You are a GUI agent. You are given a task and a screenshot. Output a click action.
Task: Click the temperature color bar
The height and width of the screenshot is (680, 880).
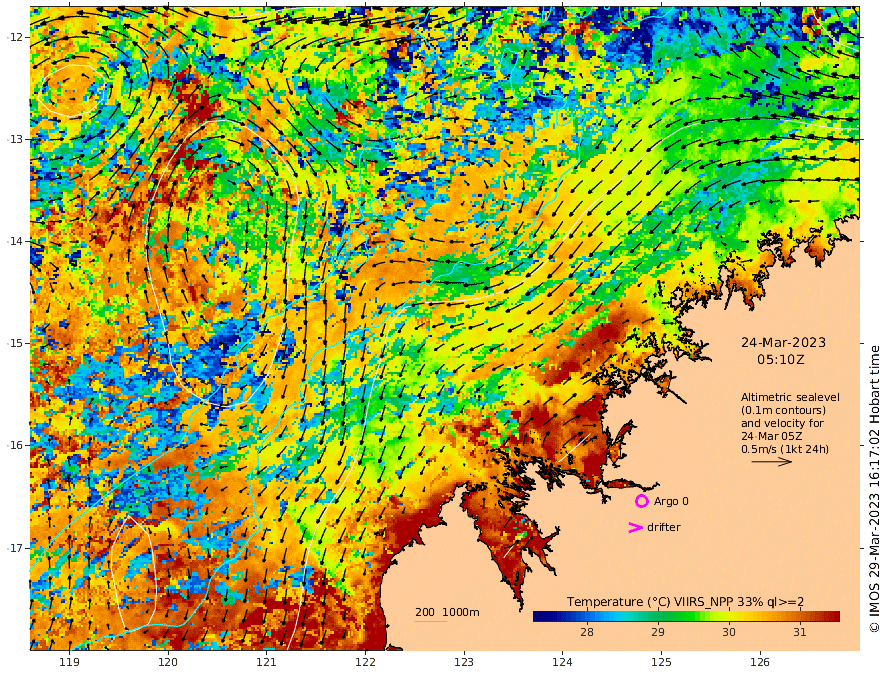coord(686,617)
